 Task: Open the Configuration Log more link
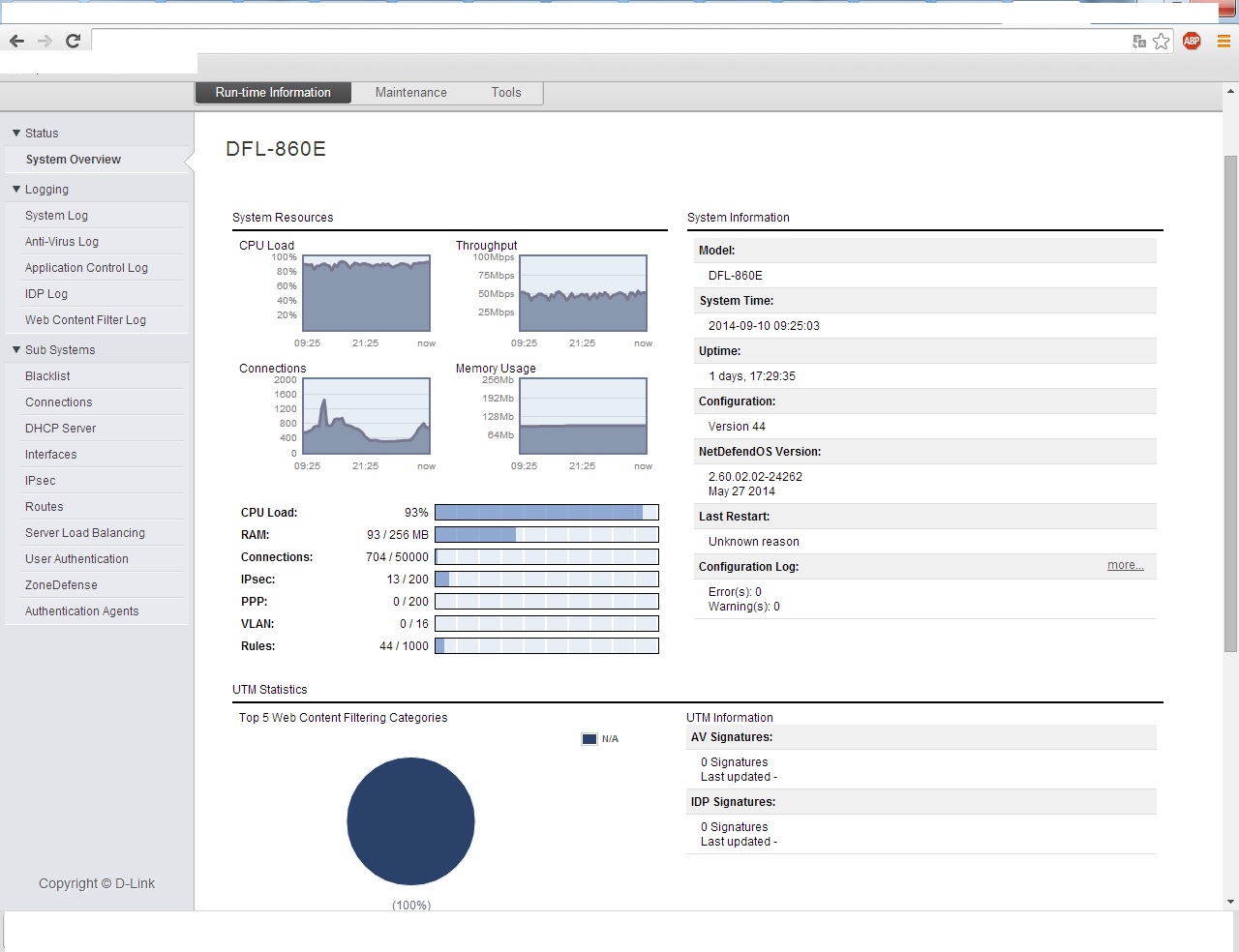[x=1125, y=565]
